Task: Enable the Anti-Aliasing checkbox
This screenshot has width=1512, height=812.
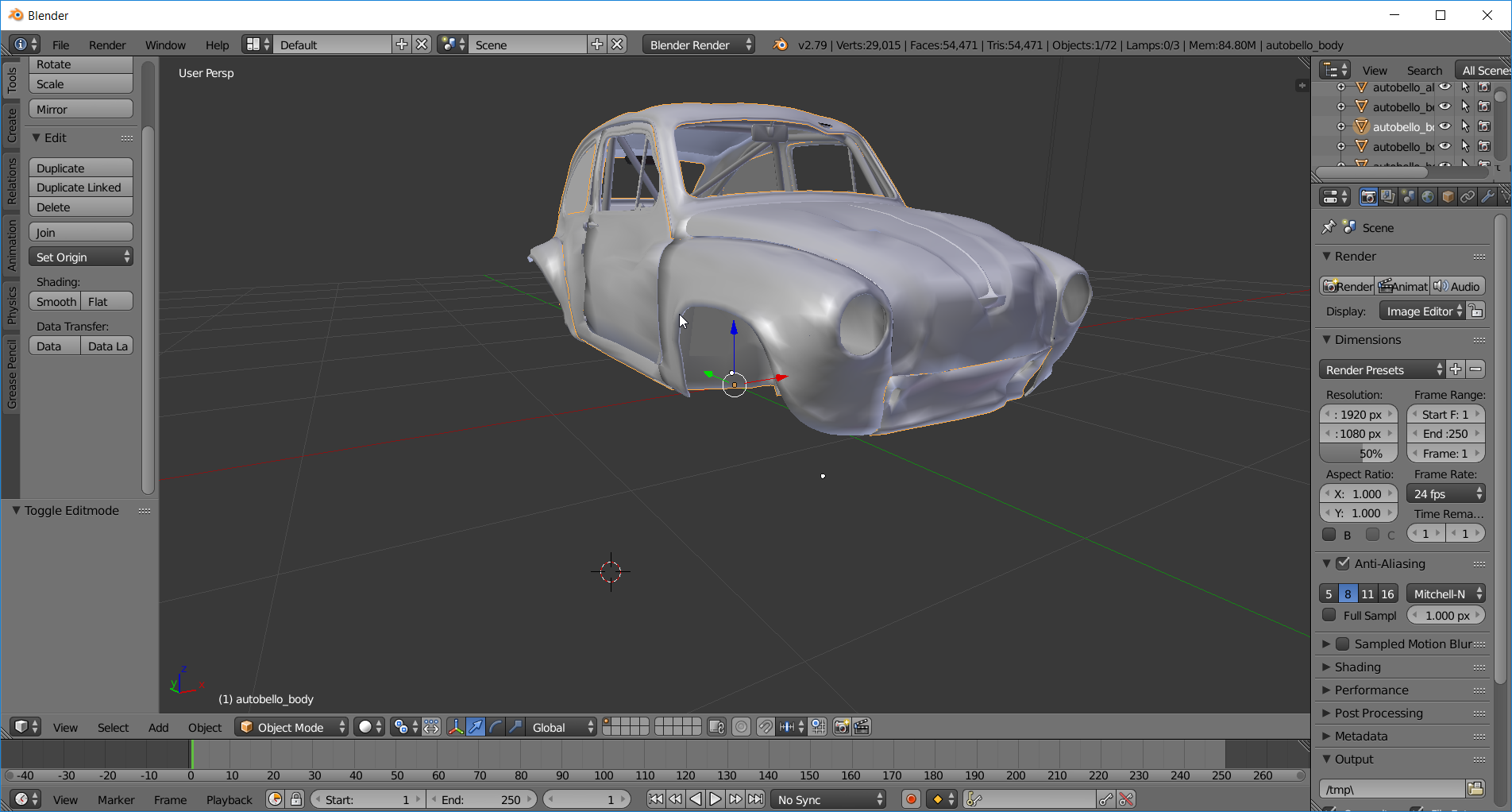Action: [1343, 563]
